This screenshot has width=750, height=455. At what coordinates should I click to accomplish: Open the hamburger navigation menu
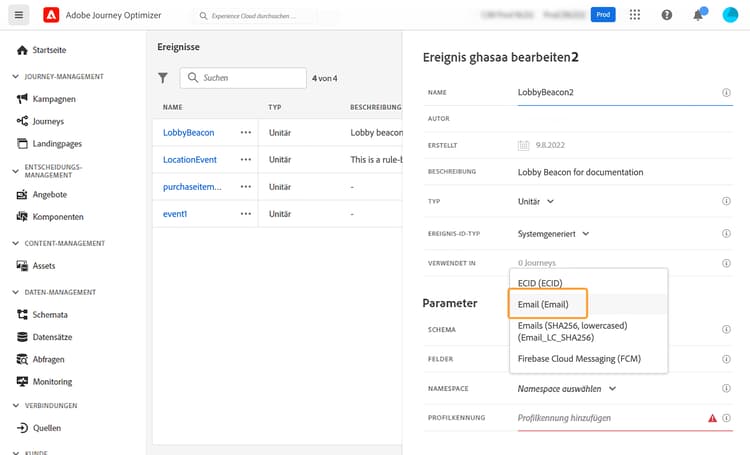tap(19, 15)
